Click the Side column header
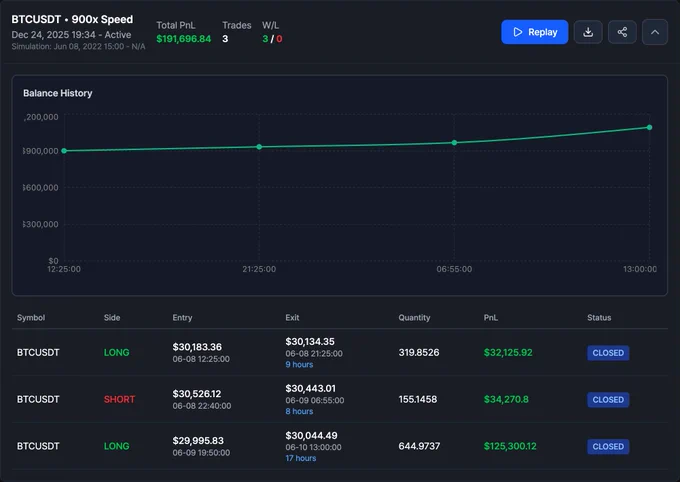Image resolution: width=680 pixels, height=482 pixels. [112, 318]
